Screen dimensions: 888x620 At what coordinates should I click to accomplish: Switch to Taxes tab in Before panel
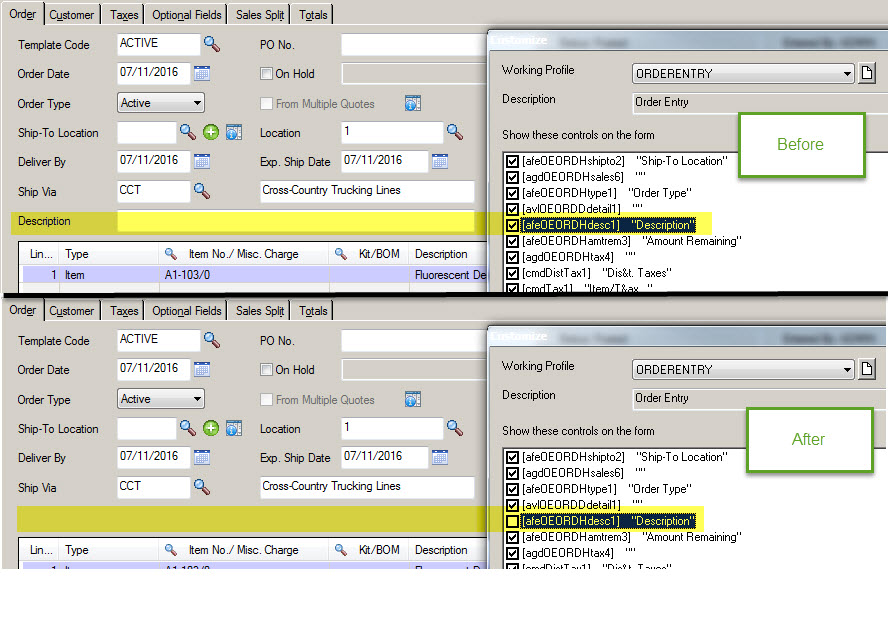point(124,15)
